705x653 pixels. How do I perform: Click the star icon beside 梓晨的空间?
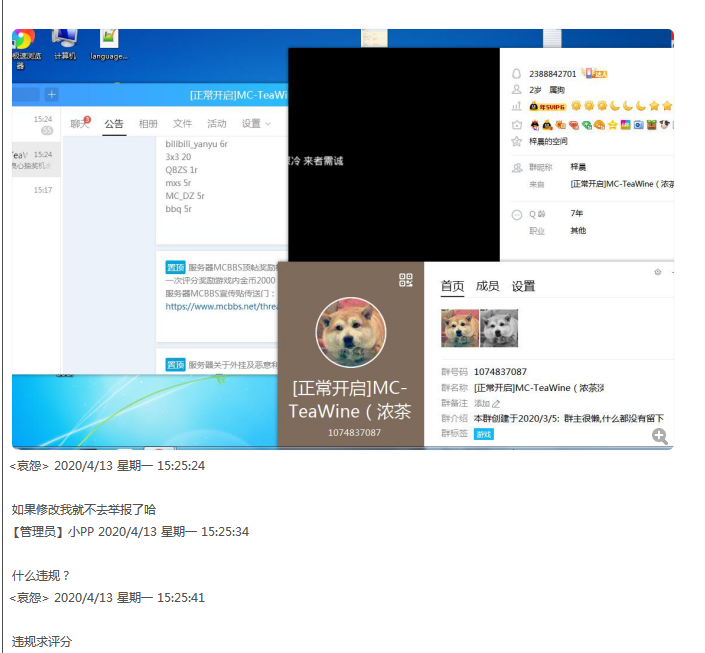click(517, 142)
